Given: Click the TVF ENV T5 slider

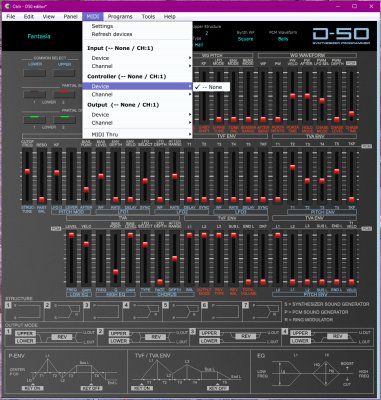Looking at the screenshot, I should tap(248, 200).
